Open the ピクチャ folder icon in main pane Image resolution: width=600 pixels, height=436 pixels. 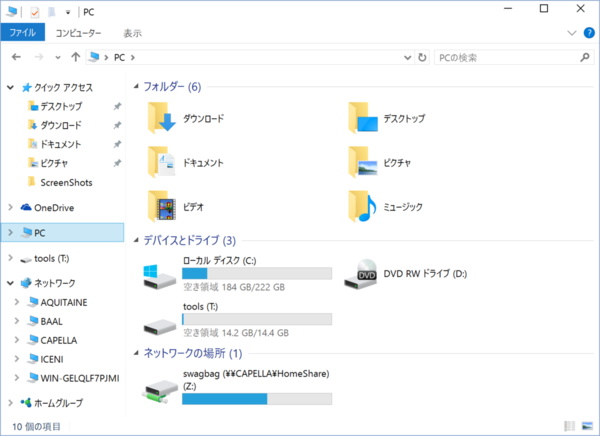[x=363, y=162]
